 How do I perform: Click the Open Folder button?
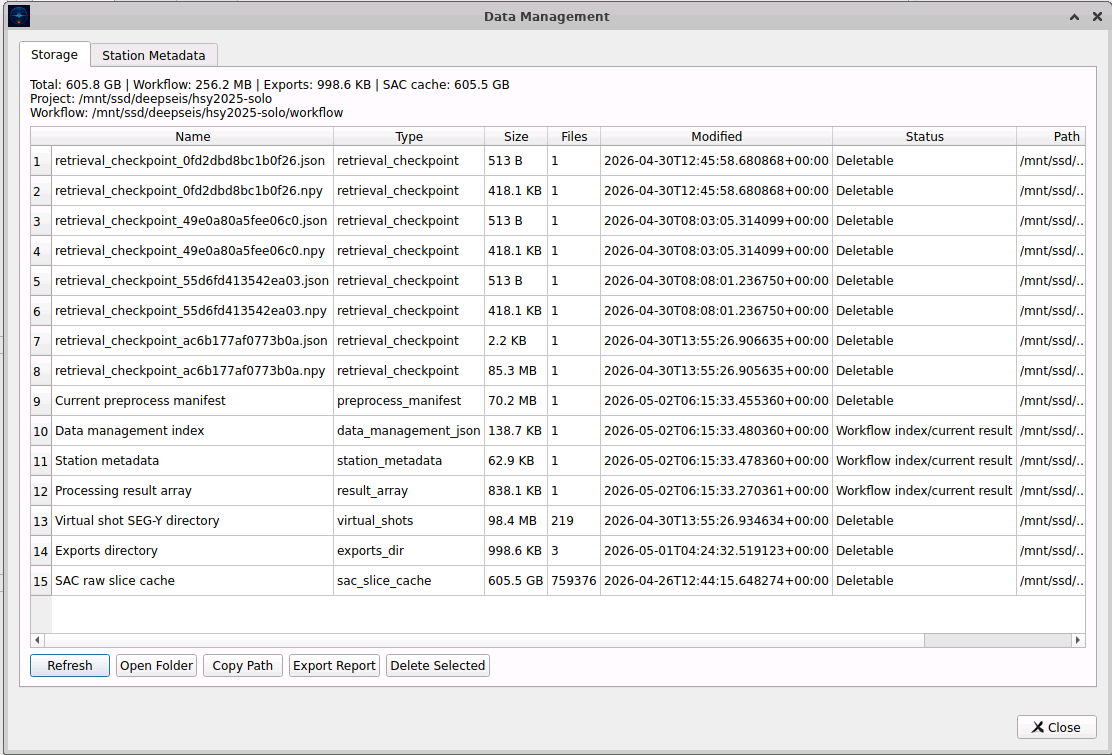(x=156, y=666)
